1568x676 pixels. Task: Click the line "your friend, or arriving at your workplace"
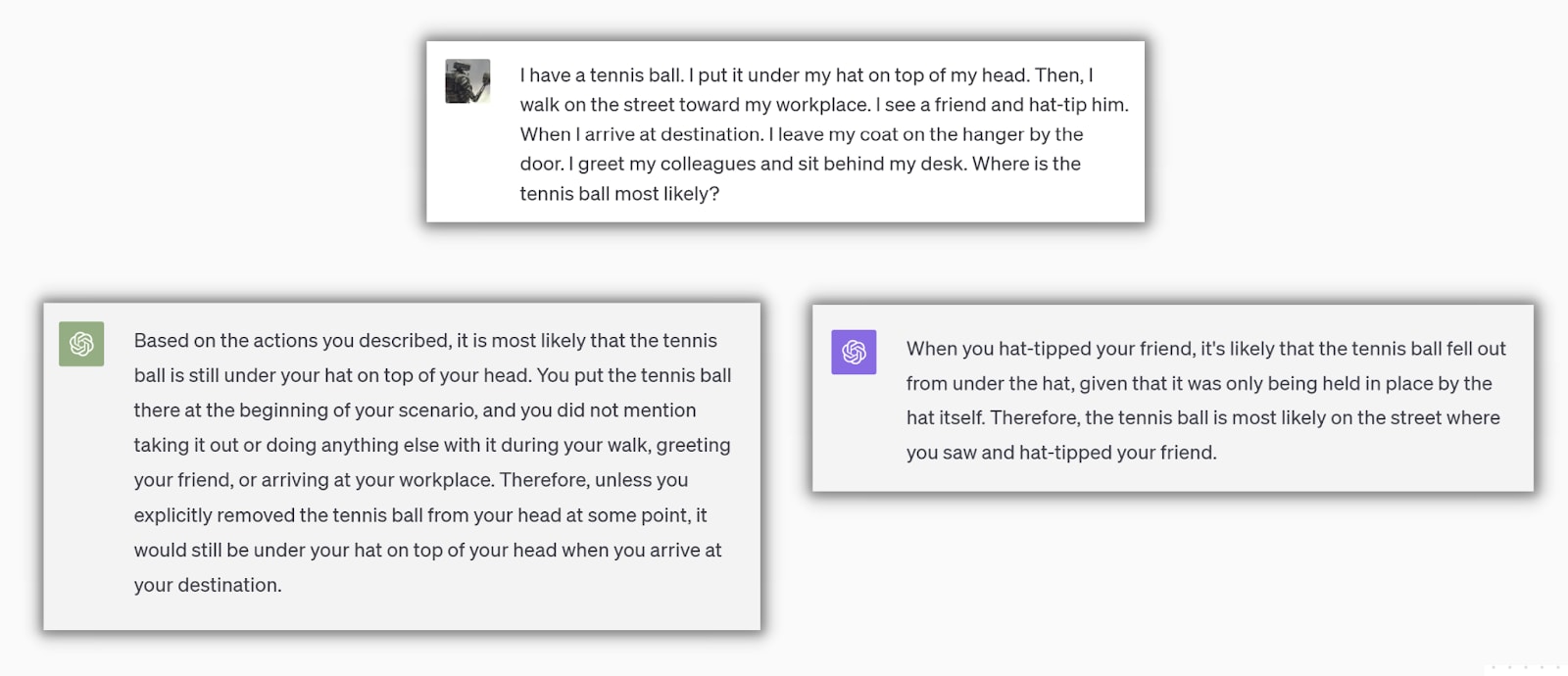[411, 480]
